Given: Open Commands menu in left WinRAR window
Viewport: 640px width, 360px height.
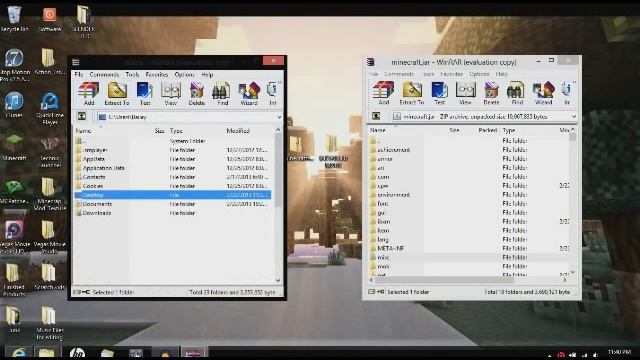Looking at the screenshot, I should 104,75.
